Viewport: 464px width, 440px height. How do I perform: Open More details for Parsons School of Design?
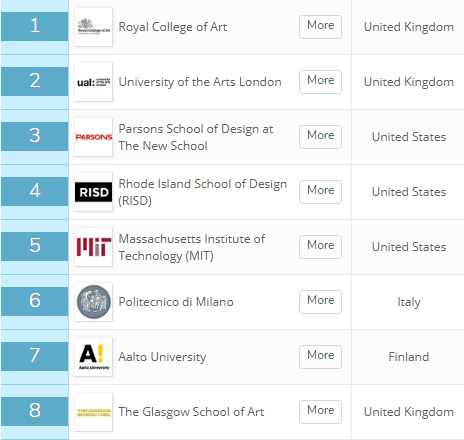(320, 137)
